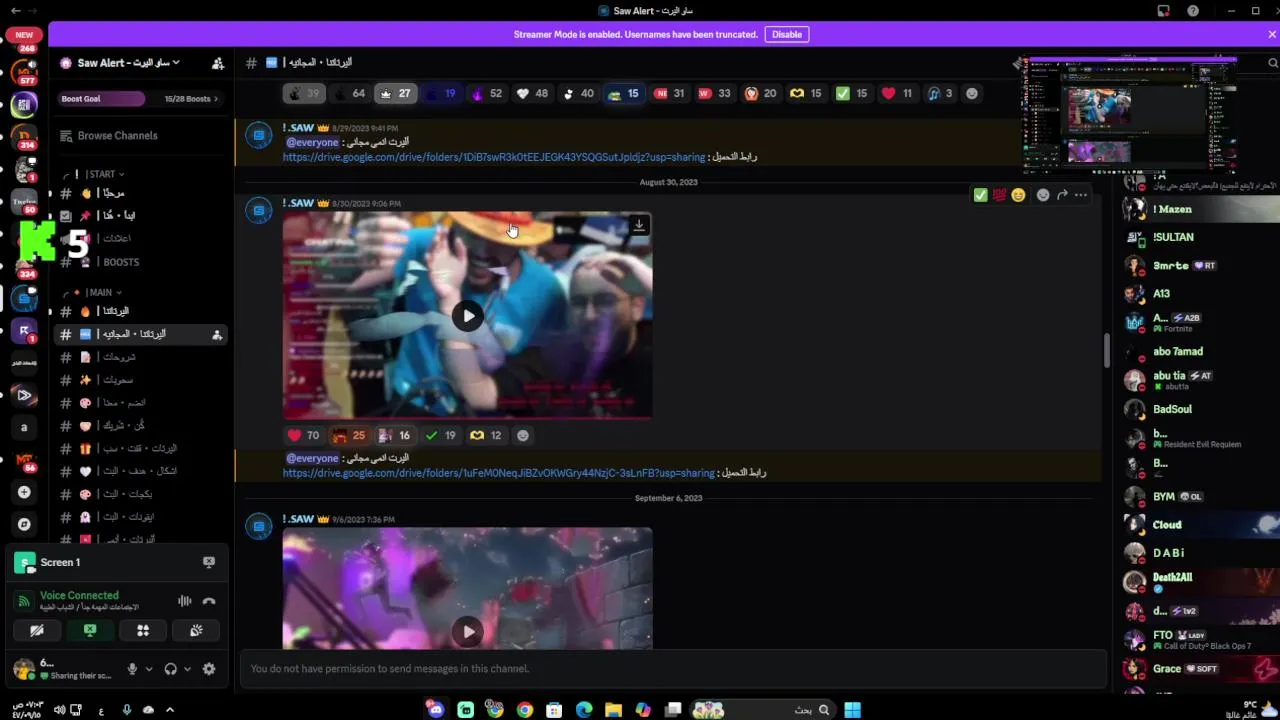This screenshot has height=720, width=1280.
Task: Toggle crown reaction showing 27
Action: point(394,93)
